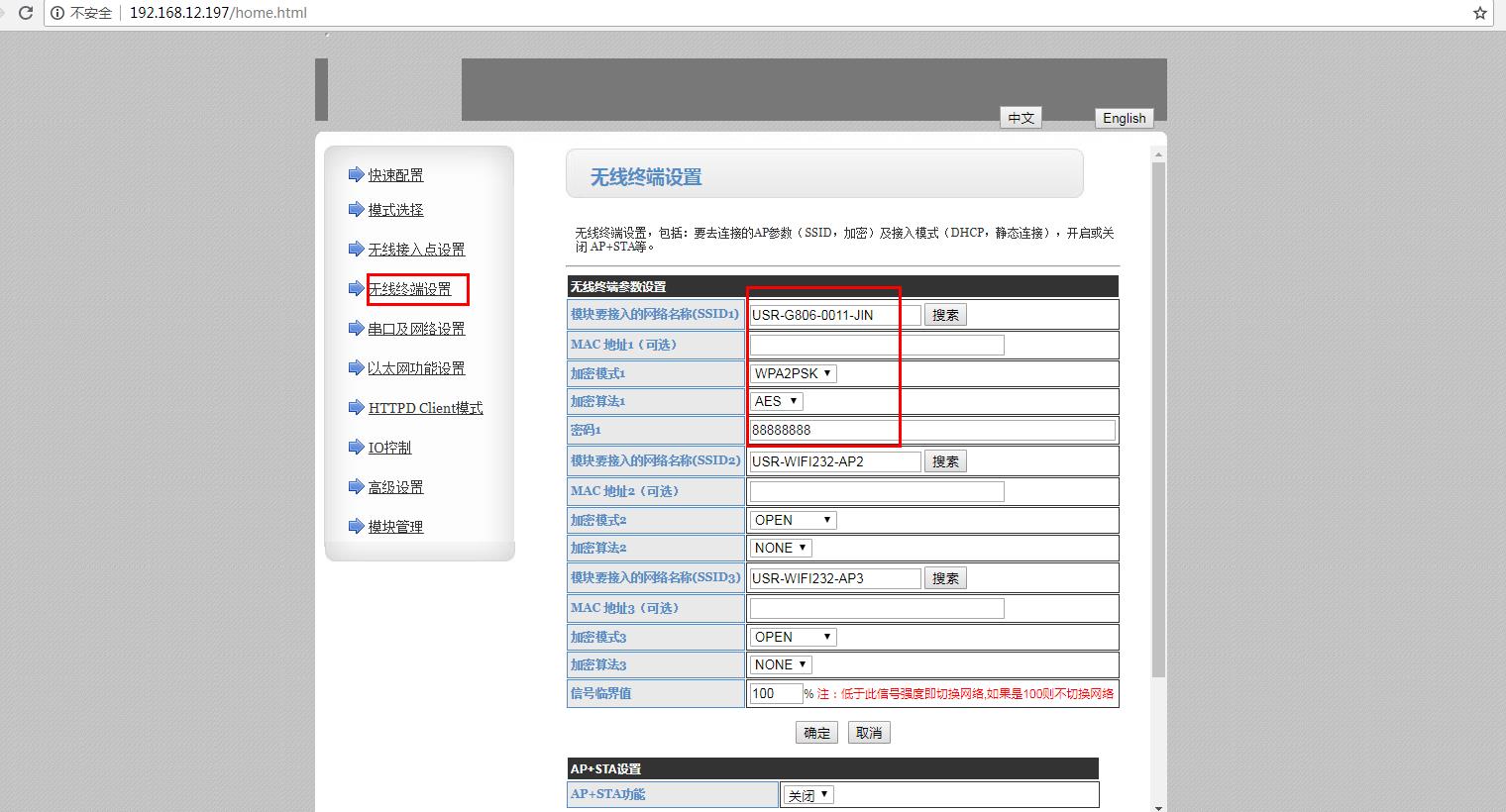The height and width of the screenshot is (812, 1506).
Task: Click the arrow icon beside 串口及网络设置
Action: tap(356, 329)
